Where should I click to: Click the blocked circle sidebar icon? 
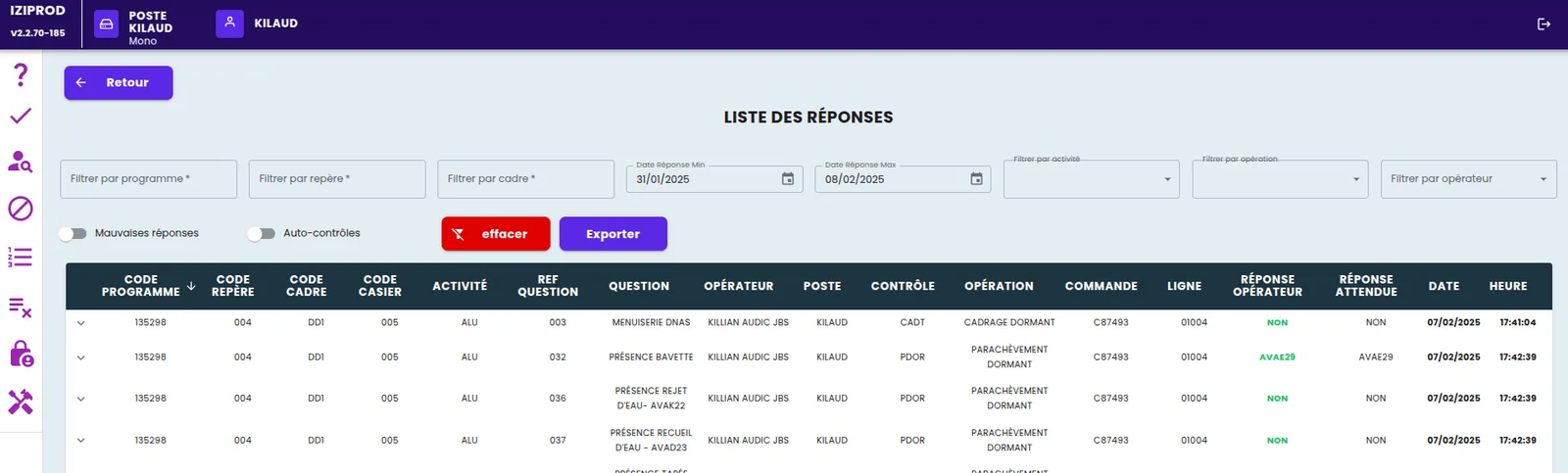click(x=21, y=209)
